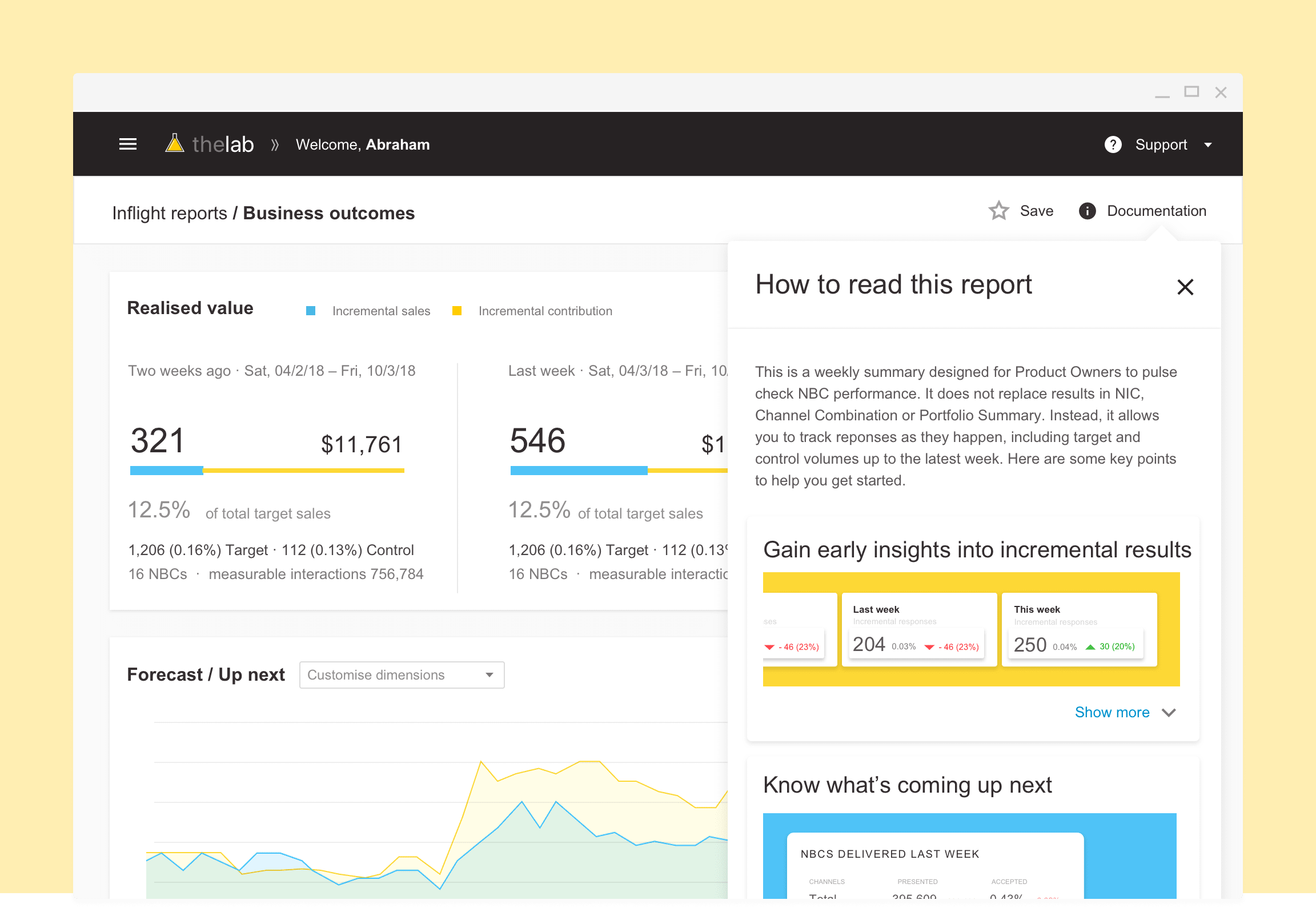Click the progress bar under 546

pos(619,471)
